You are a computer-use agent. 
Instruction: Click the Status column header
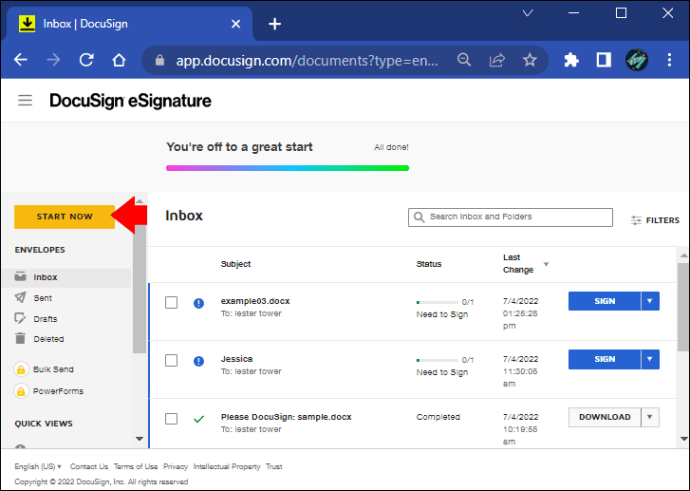429,264
